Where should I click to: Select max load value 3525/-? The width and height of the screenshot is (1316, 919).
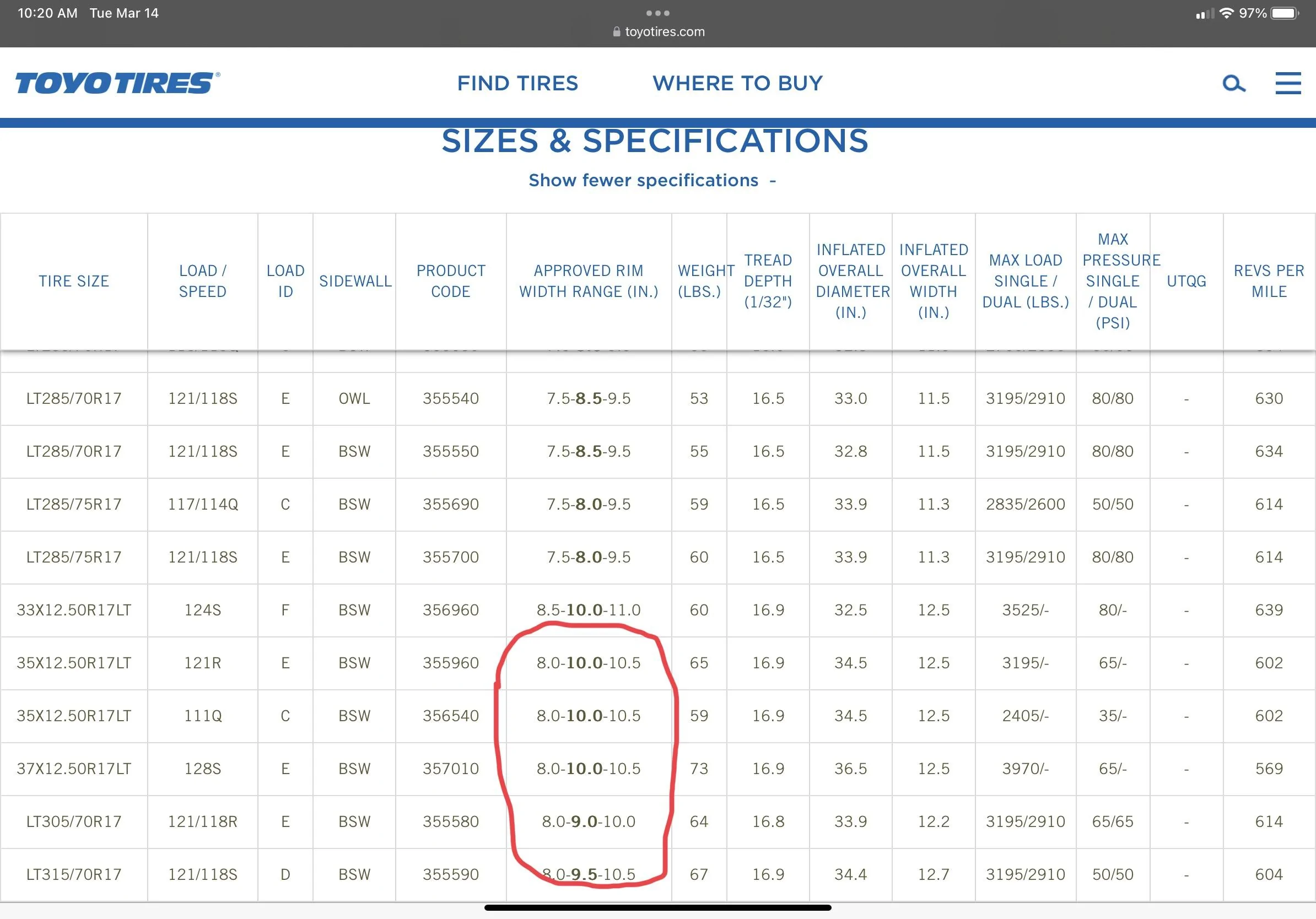point(1026,610)
